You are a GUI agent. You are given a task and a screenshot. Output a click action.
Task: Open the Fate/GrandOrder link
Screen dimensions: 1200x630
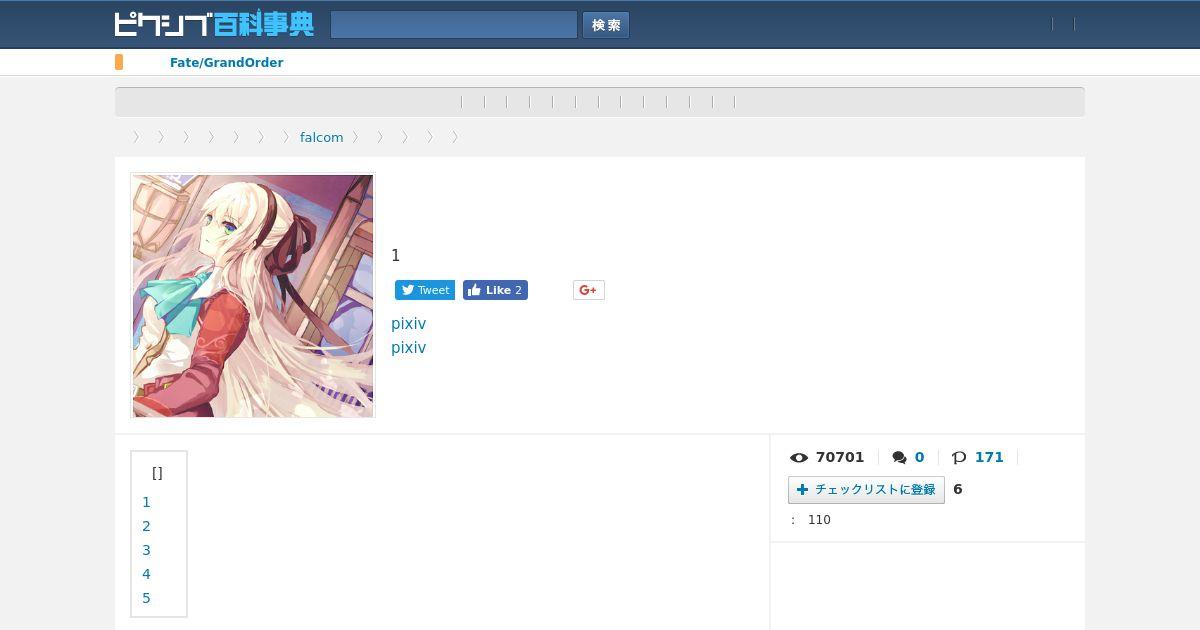[226, 62]
